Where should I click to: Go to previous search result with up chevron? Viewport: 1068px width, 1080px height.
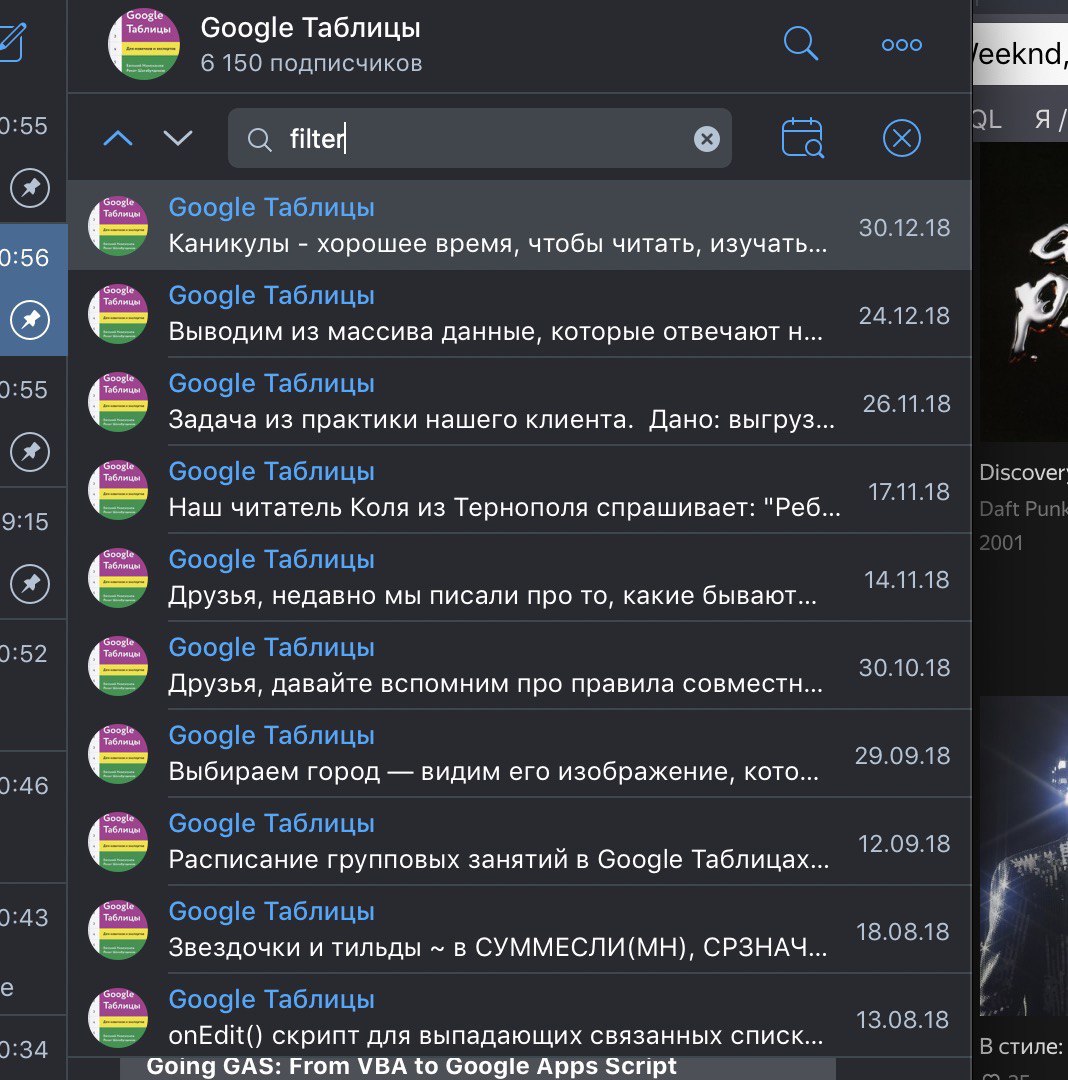[118, 138]
